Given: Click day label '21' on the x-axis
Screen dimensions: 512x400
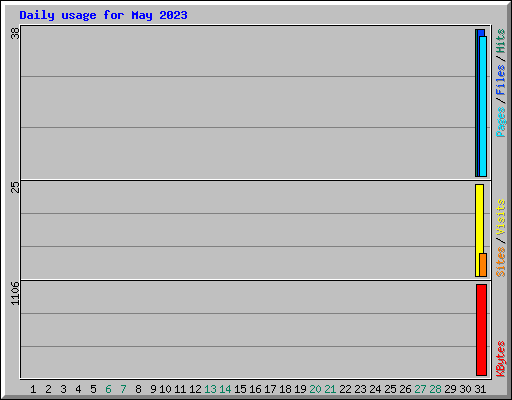Looking at the screenshot, I should pos(330,389).
